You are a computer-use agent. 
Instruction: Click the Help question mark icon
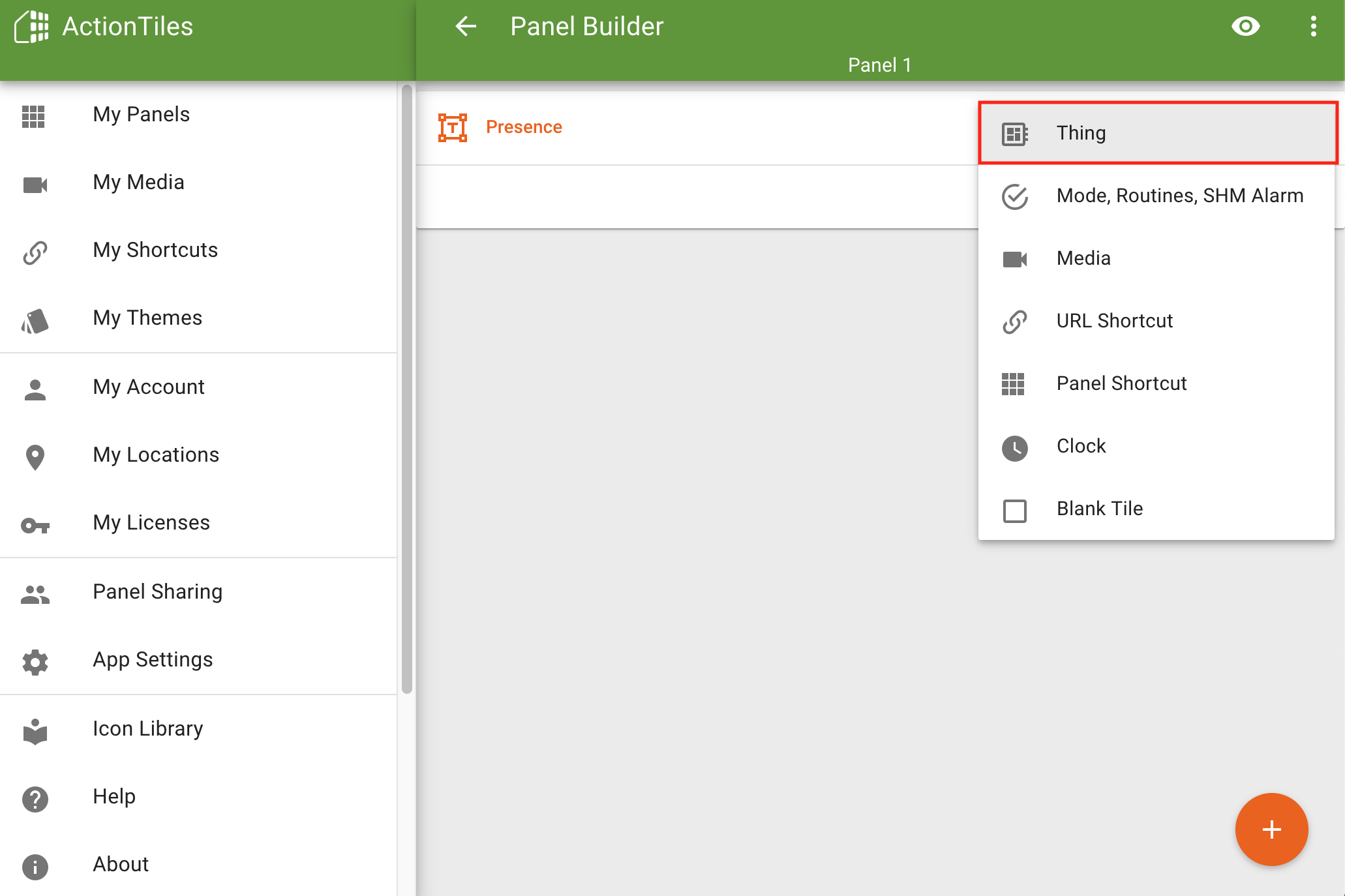click(35, 799)
